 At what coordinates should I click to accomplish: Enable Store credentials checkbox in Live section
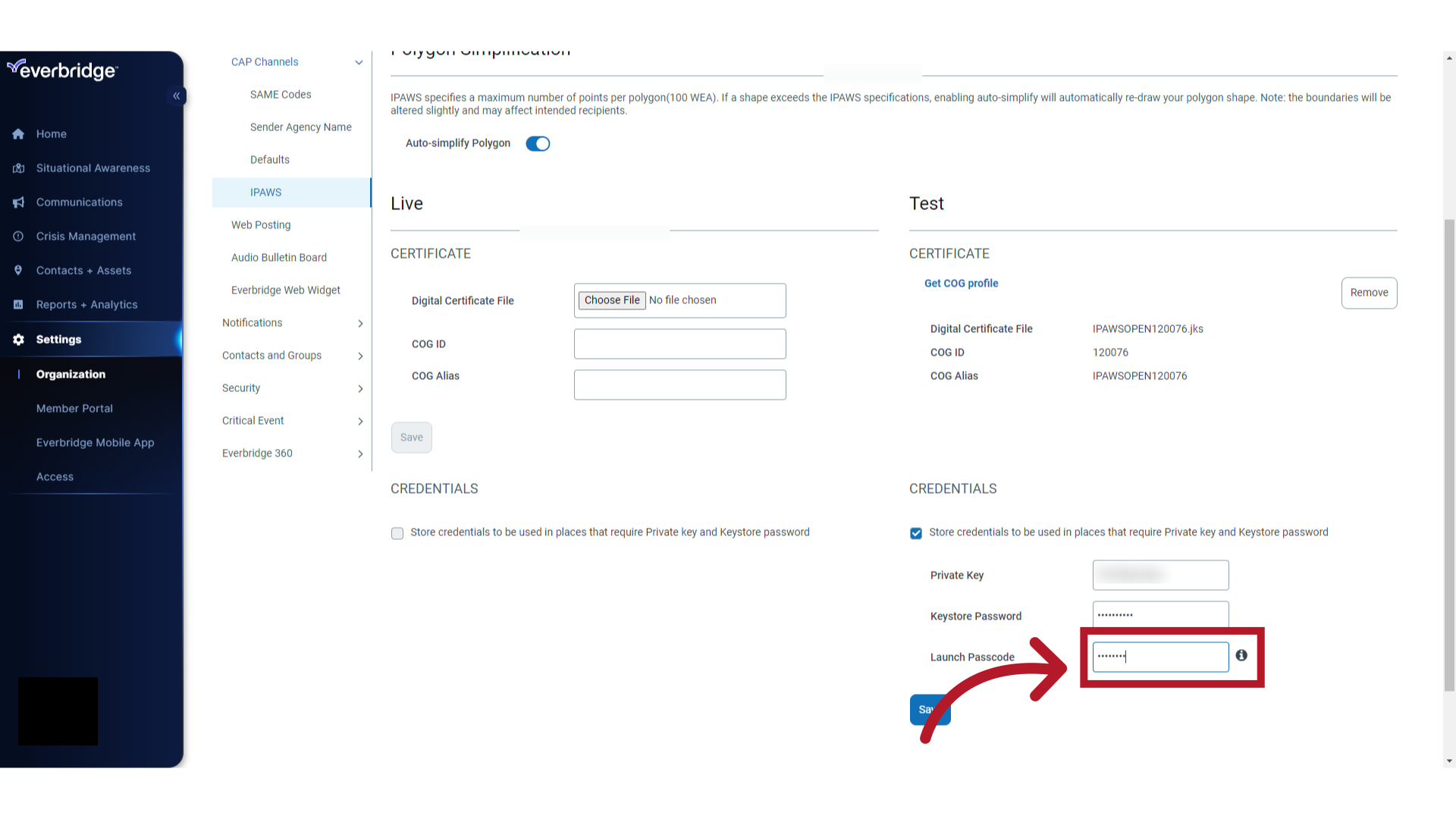(397, 533)
